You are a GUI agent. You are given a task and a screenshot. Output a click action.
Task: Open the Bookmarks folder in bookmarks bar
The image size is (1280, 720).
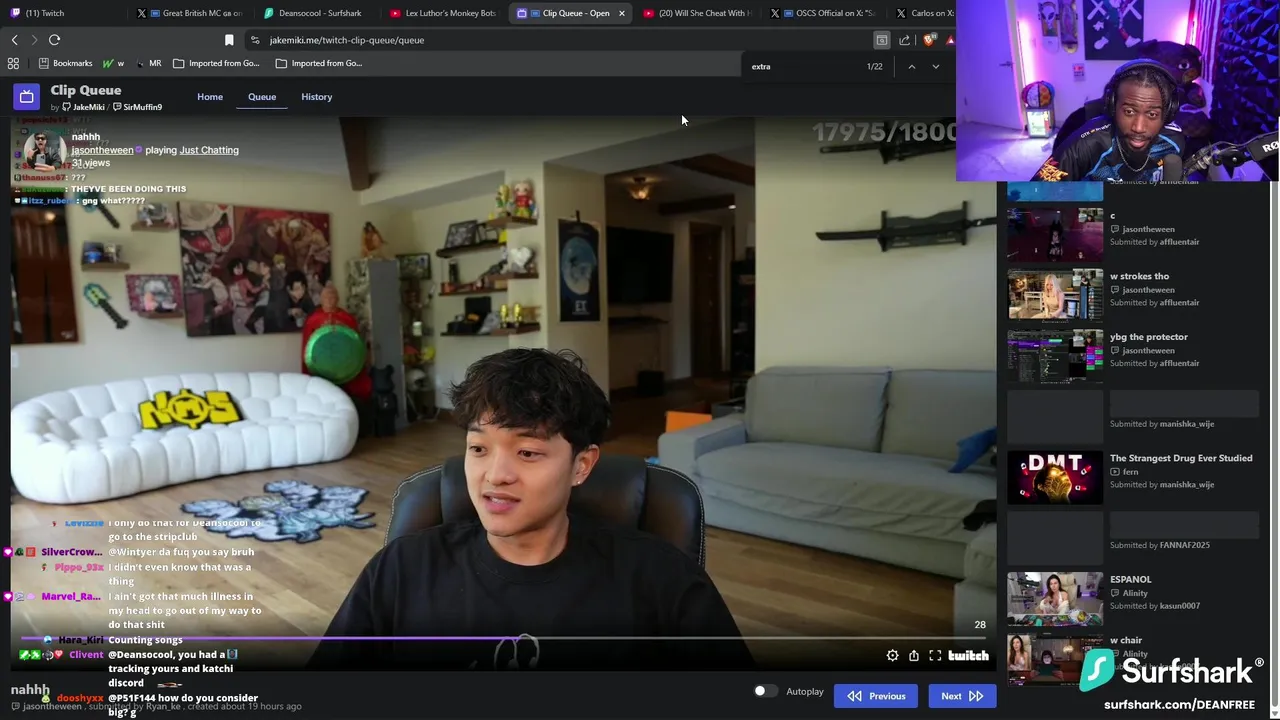click(65, 63)
